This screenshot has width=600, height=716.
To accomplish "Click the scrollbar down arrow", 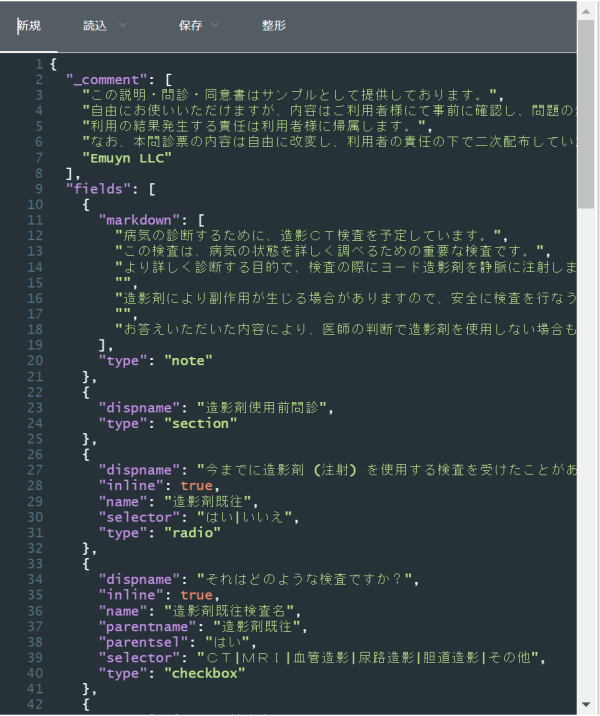I will pyautogui.click(x=586, y=705).
